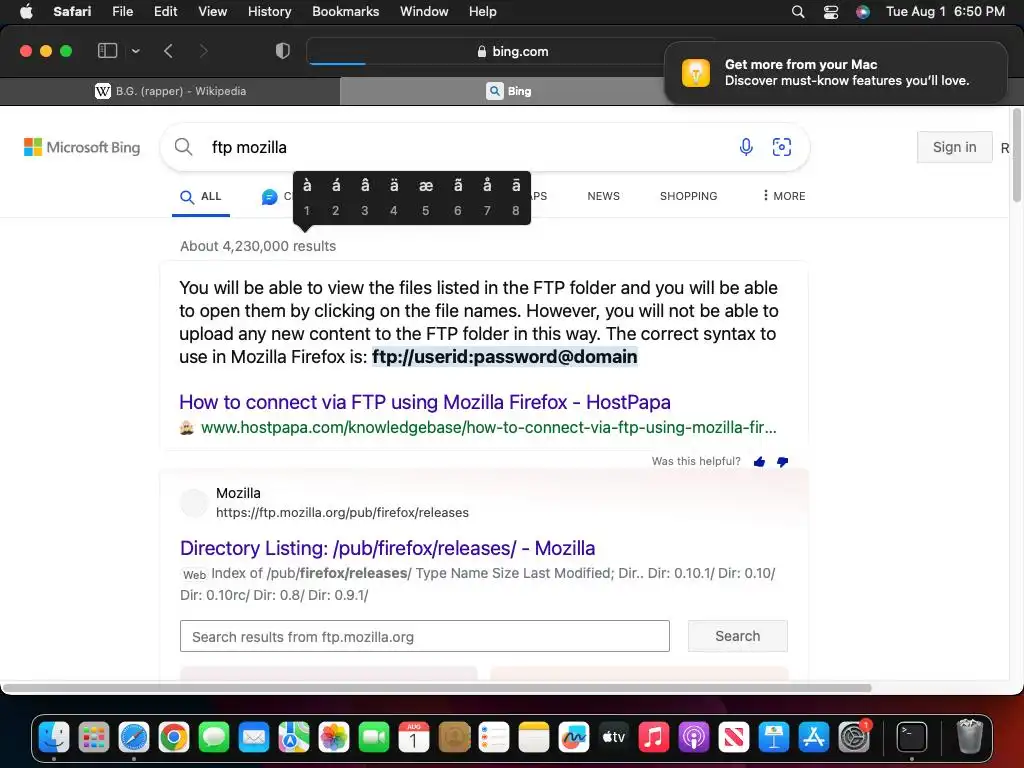Viewport: 1024px width, 768px height.
Task: Click the www.hostpapa.com knowledgebase URL
Action: pyautogui.click(x=488, y=428)
